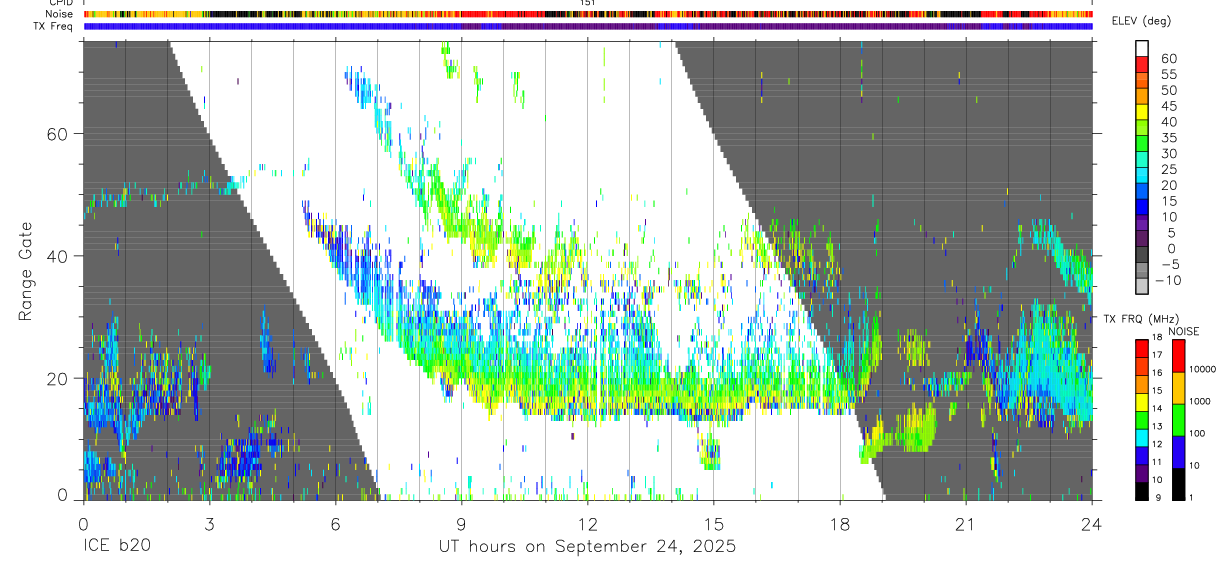The height and width of the screenshot is (567, 1228).
Task: Click the Noise row label at top
Action: (60, 14)
